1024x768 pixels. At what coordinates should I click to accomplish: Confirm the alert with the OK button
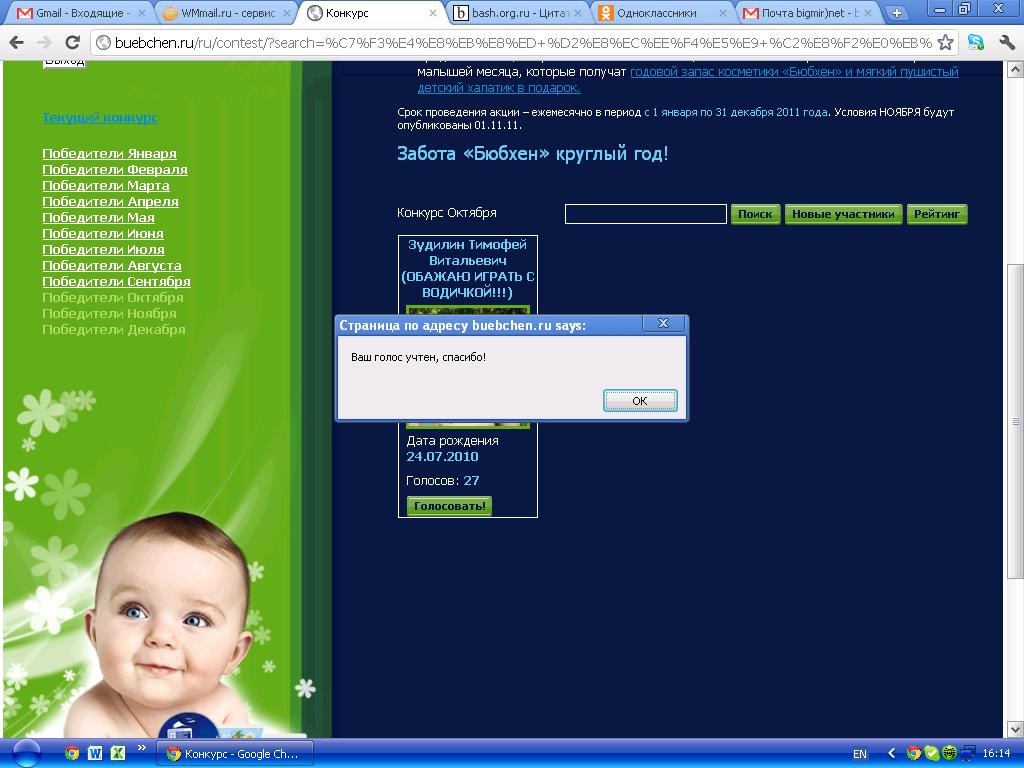point(640,400)
